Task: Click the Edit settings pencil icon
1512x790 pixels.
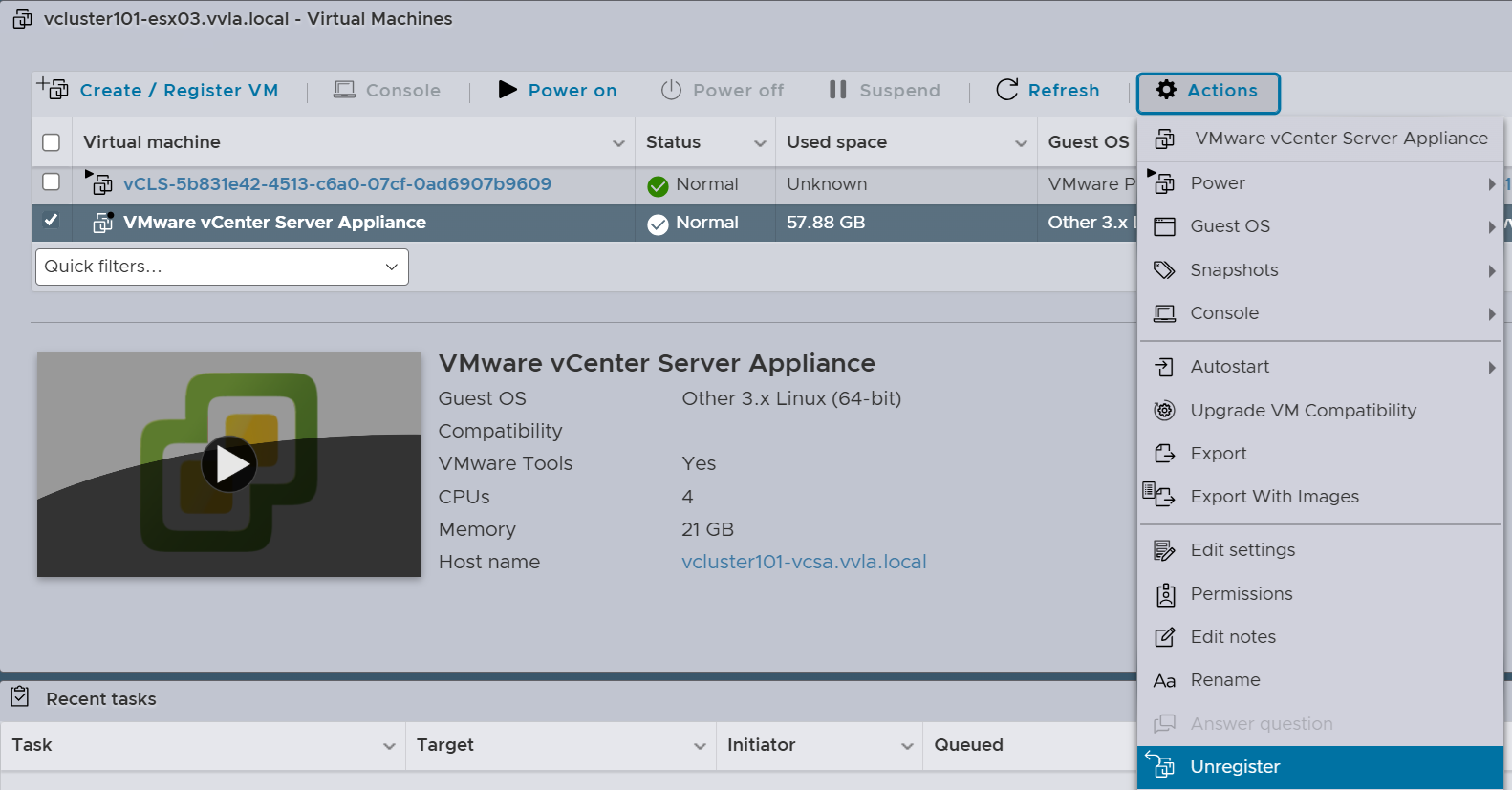Action: point(1164,550)
